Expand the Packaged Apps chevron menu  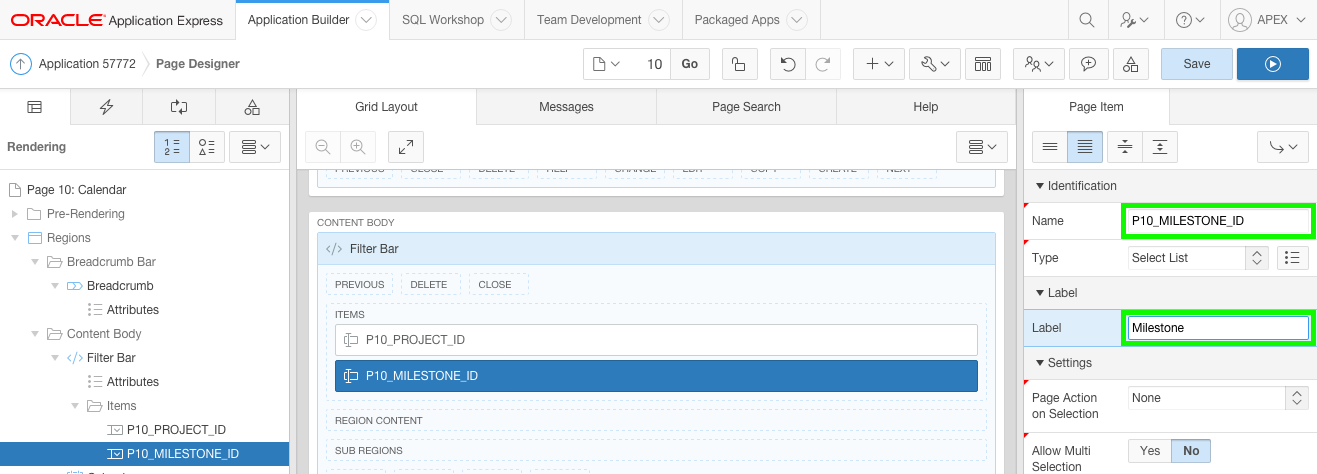(797, 20)
